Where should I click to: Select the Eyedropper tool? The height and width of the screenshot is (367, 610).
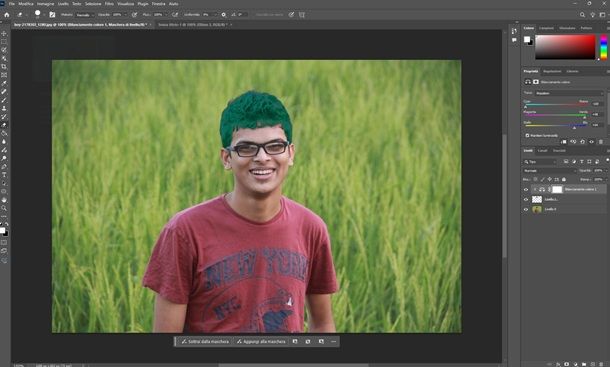pyautogui.click(x=4, y=83)
